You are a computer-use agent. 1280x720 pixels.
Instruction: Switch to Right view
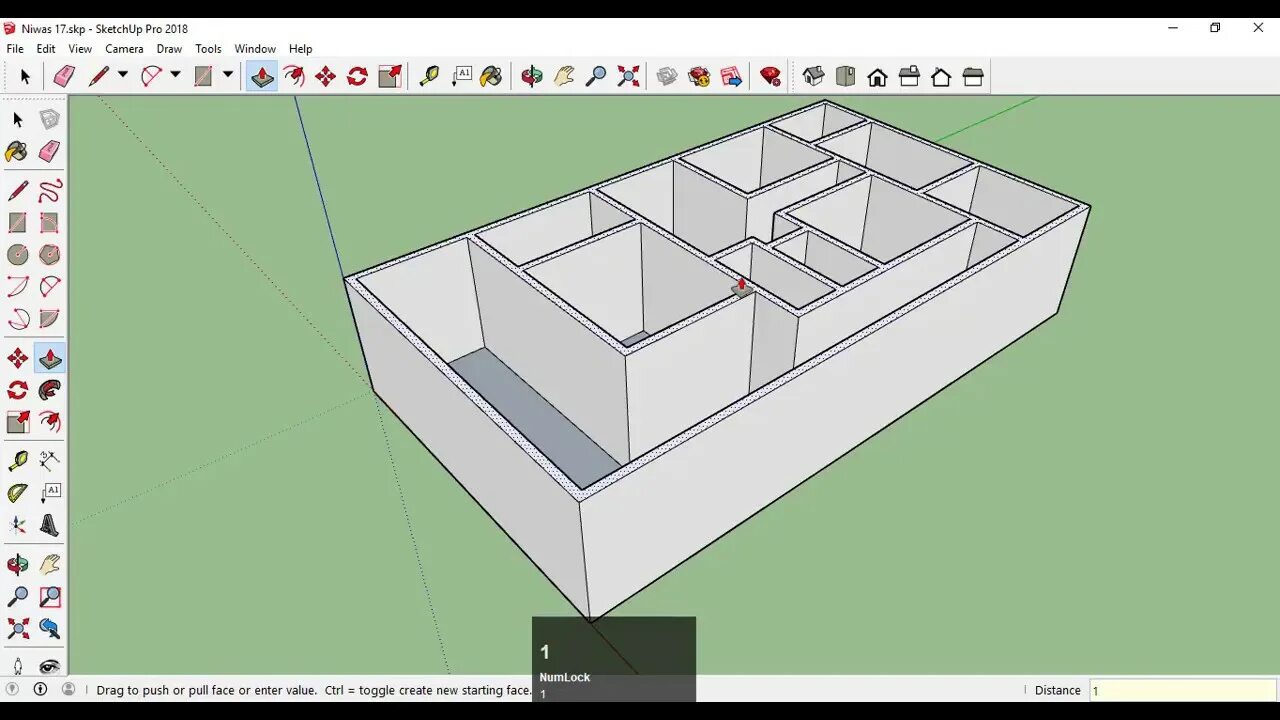tap(909, 77)
